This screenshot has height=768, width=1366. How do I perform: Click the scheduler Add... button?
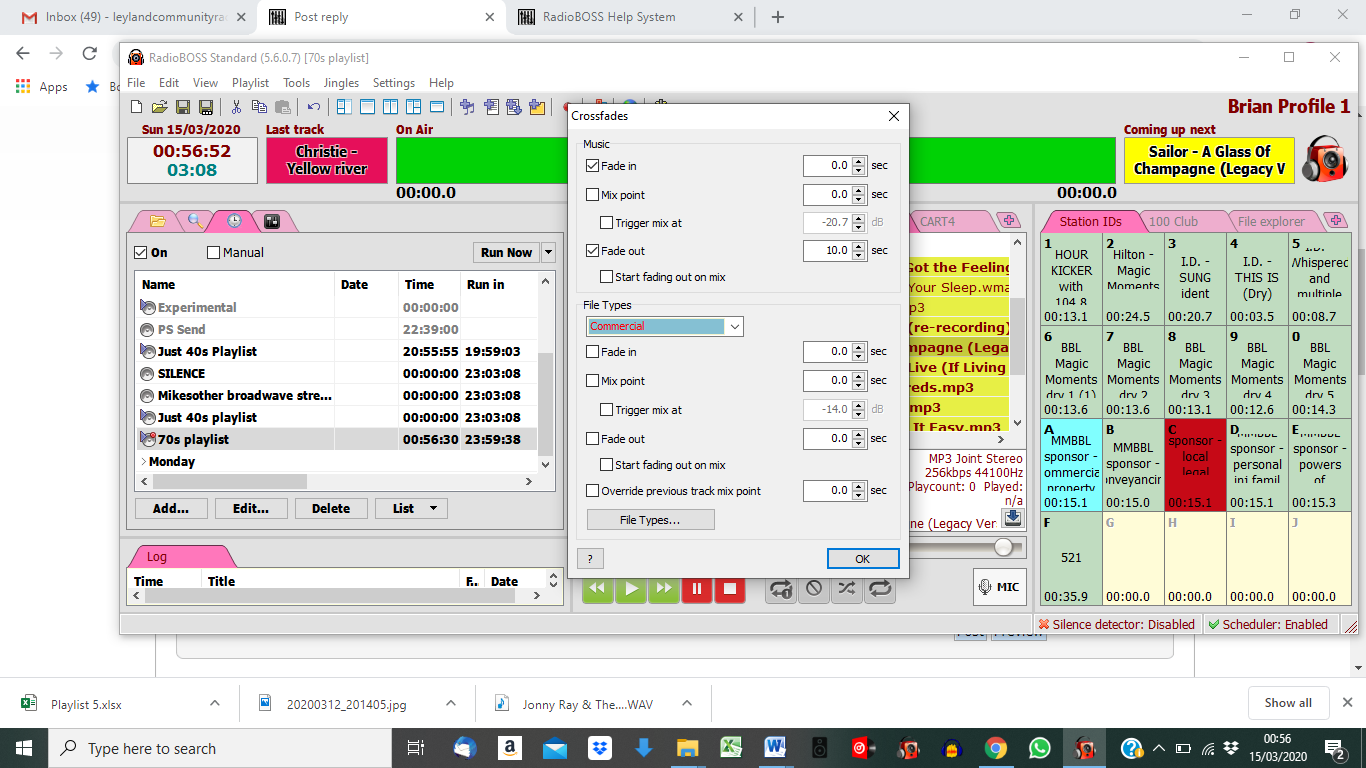point(171,508)
